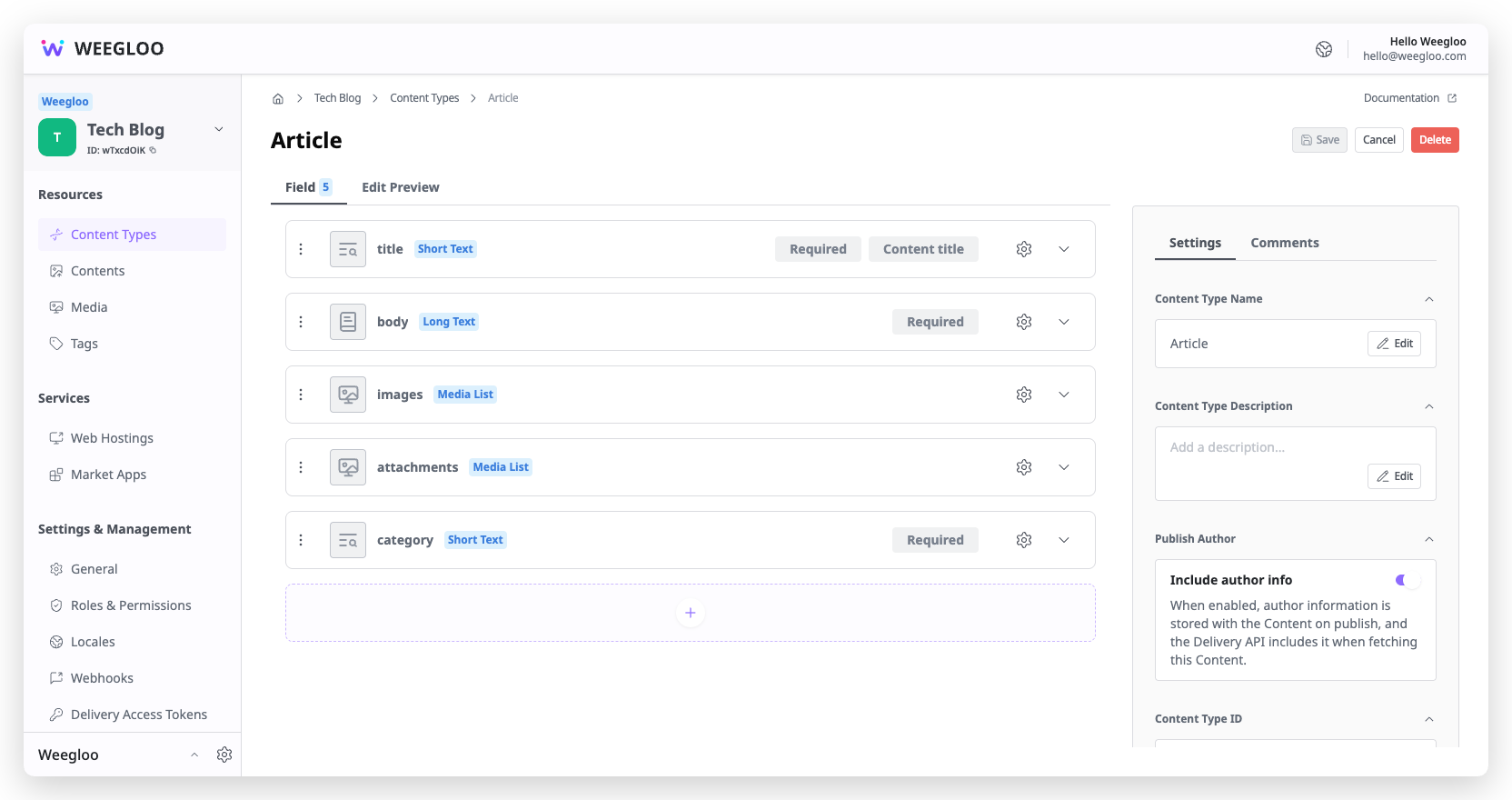The height and width of the screenshot is (800, 1512).
Task: Collapse the Content Type Name section
Action: click(1429, 299)
